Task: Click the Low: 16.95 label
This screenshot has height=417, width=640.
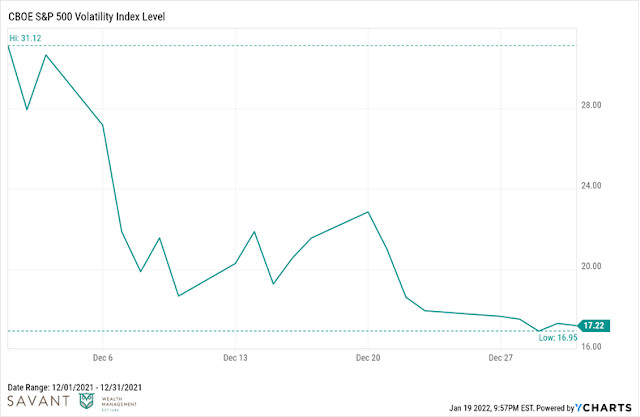Action: click(x=558, y=337)
